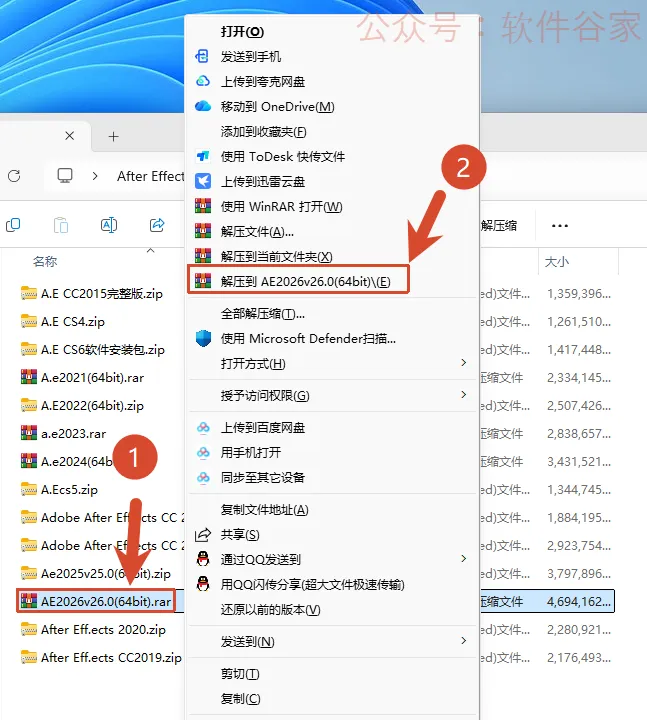Select file A.E2022(64bit).zip
This screenshot has width=647, height=720.
[x=92, y=405]
